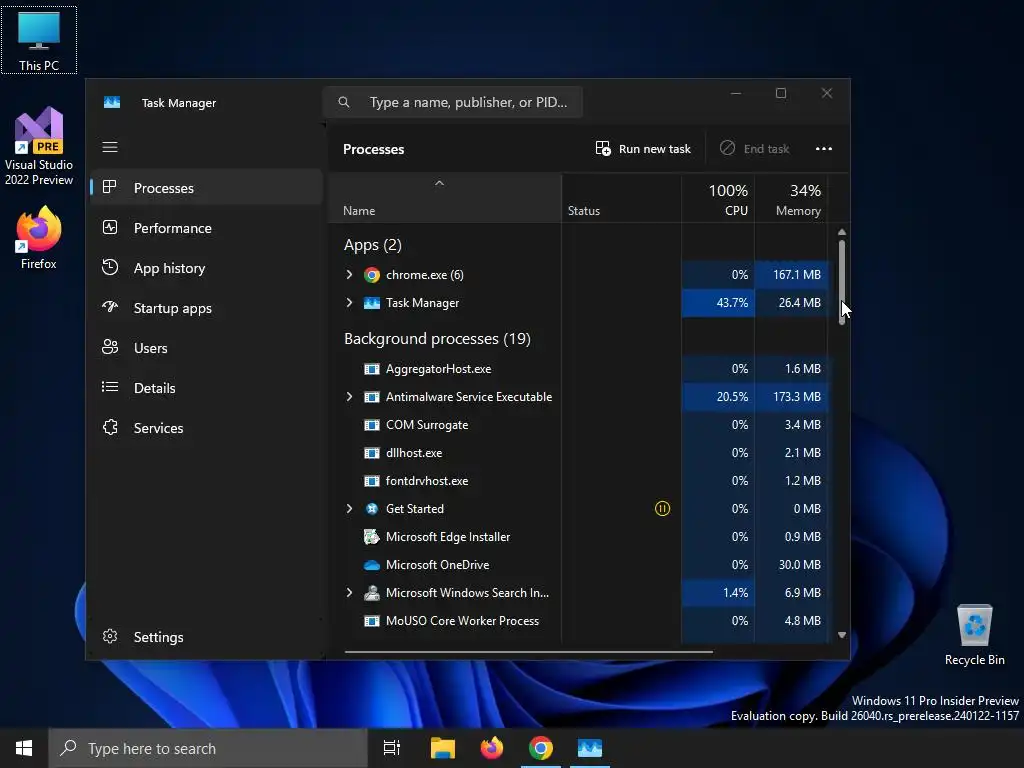
Task: Click the search magnifier icon in Task Manager
Action: [344, 102]
